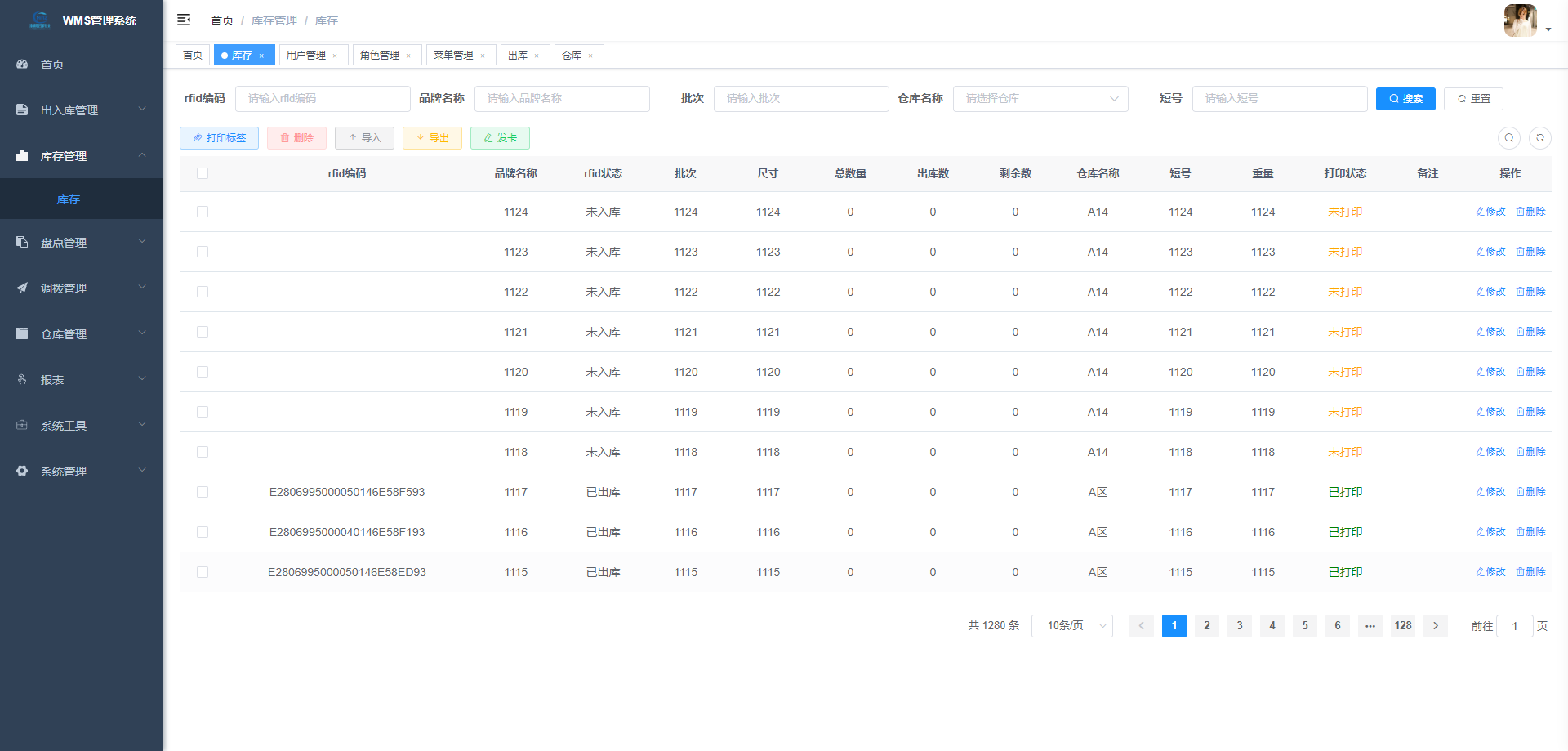Open the 仓库名称 warehouse dropdown
This screenshot has width=1568, height=751.
click(1040, 99)
